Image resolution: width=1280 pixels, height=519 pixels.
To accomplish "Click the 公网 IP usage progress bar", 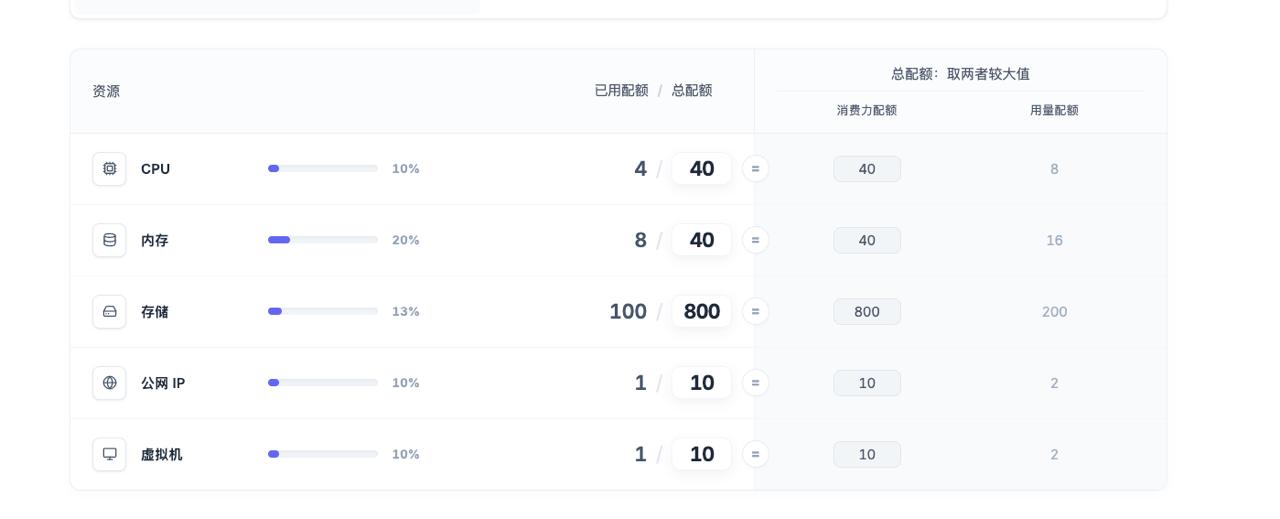I will [x=323, y=383].
